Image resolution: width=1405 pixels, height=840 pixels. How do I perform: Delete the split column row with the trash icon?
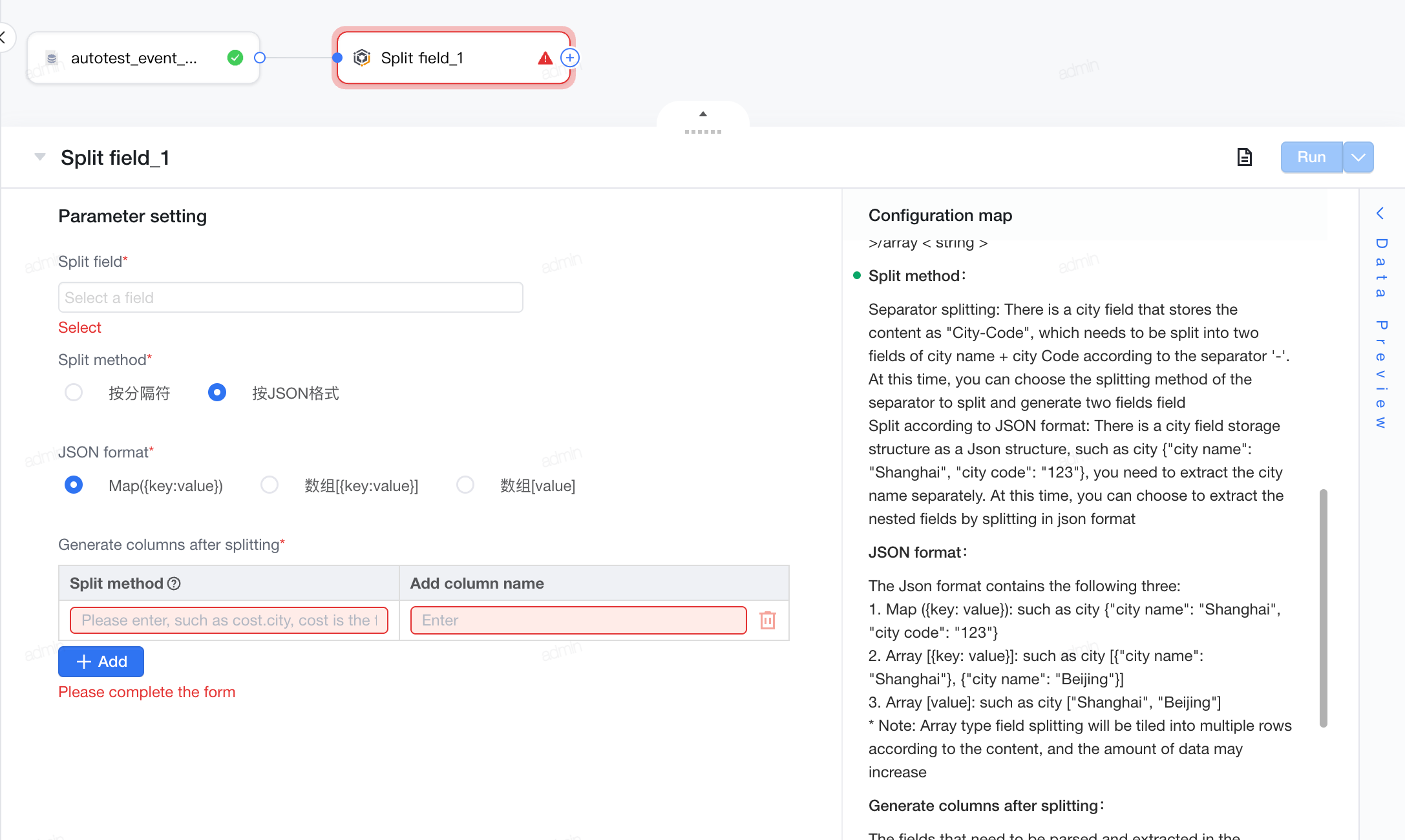[768, 620]
